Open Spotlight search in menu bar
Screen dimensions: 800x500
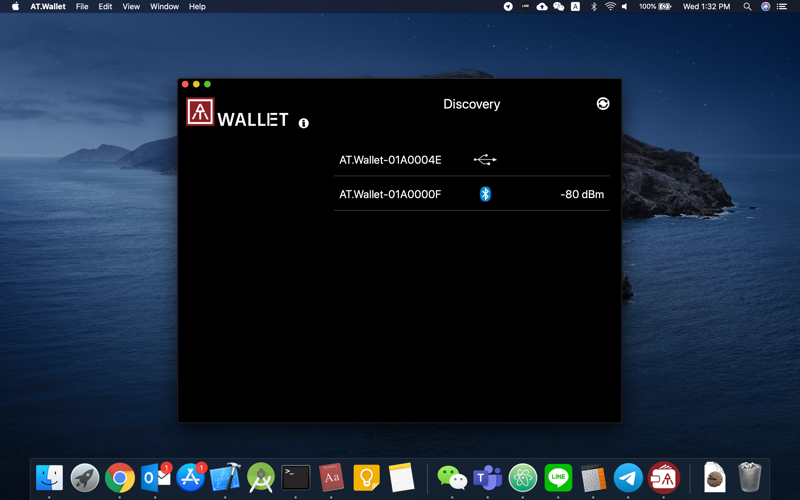[747, 6]
